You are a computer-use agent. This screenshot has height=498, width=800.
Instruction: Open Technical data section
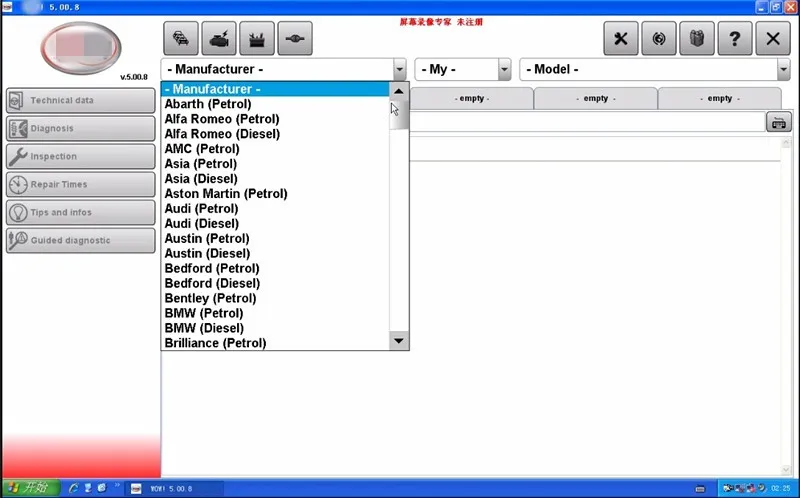pyautogui.click(x=81, y=101)
